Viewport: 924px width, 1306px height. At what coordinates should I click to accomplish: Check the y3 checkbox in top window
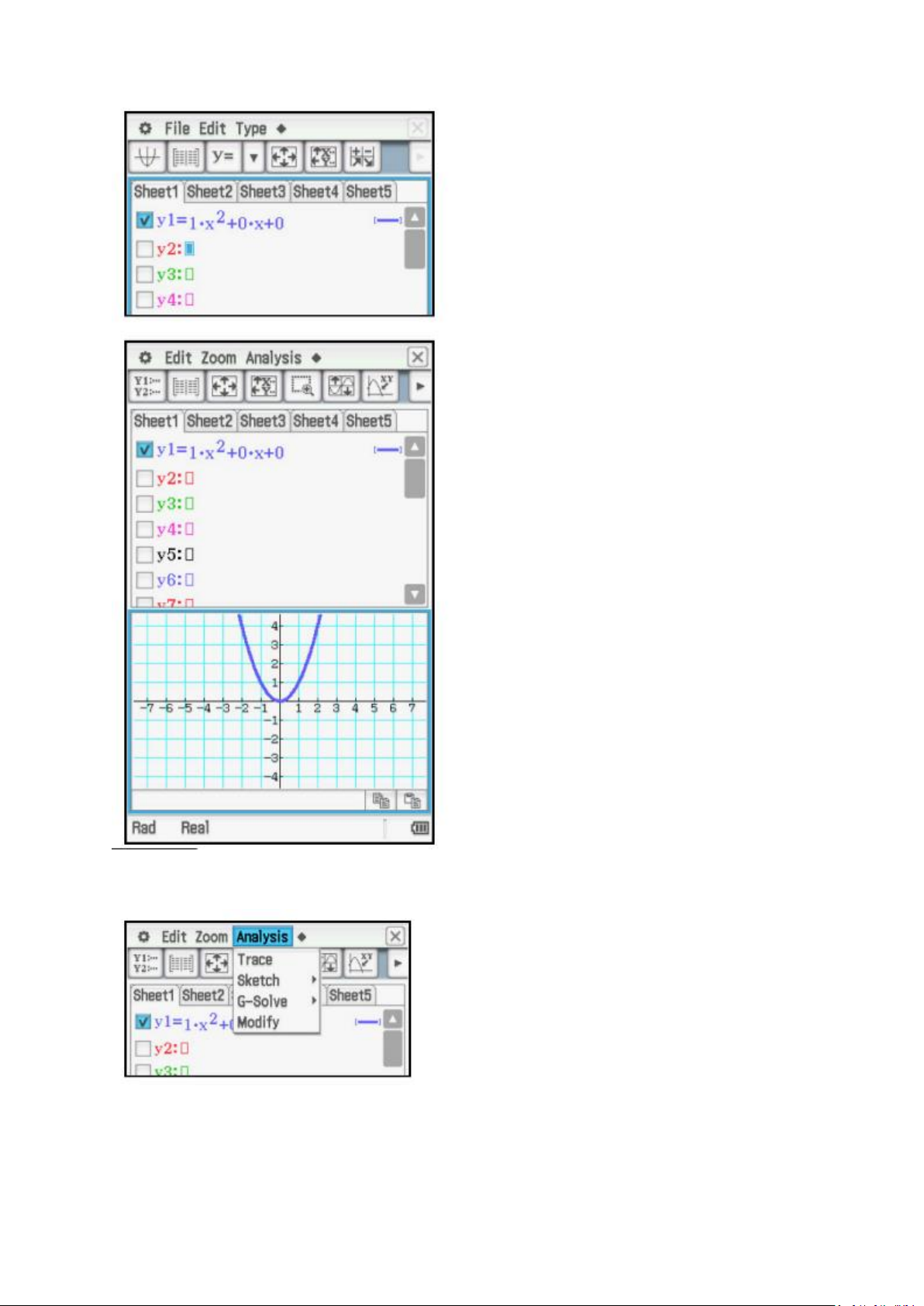(x=144, y=274)
